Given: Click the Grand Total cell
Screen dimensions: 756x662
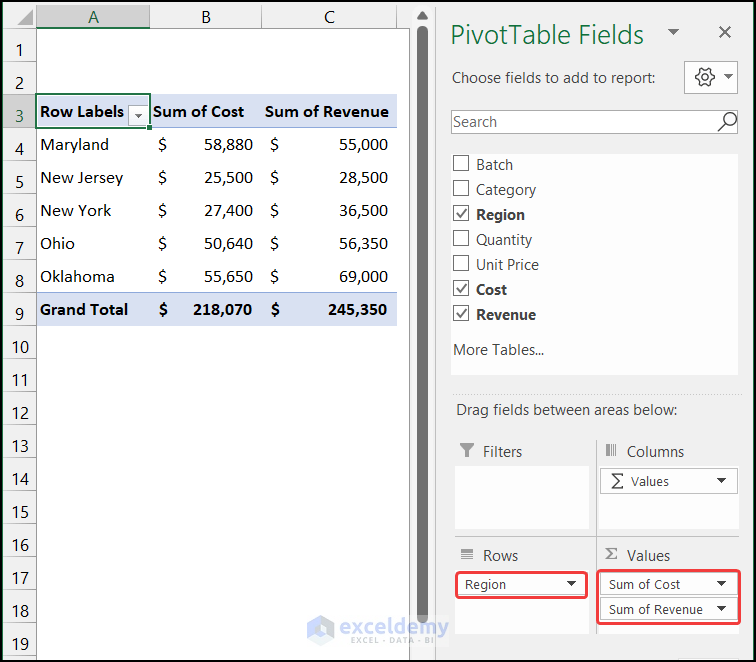Looking at the screenshot, I should tap(84, 310).
